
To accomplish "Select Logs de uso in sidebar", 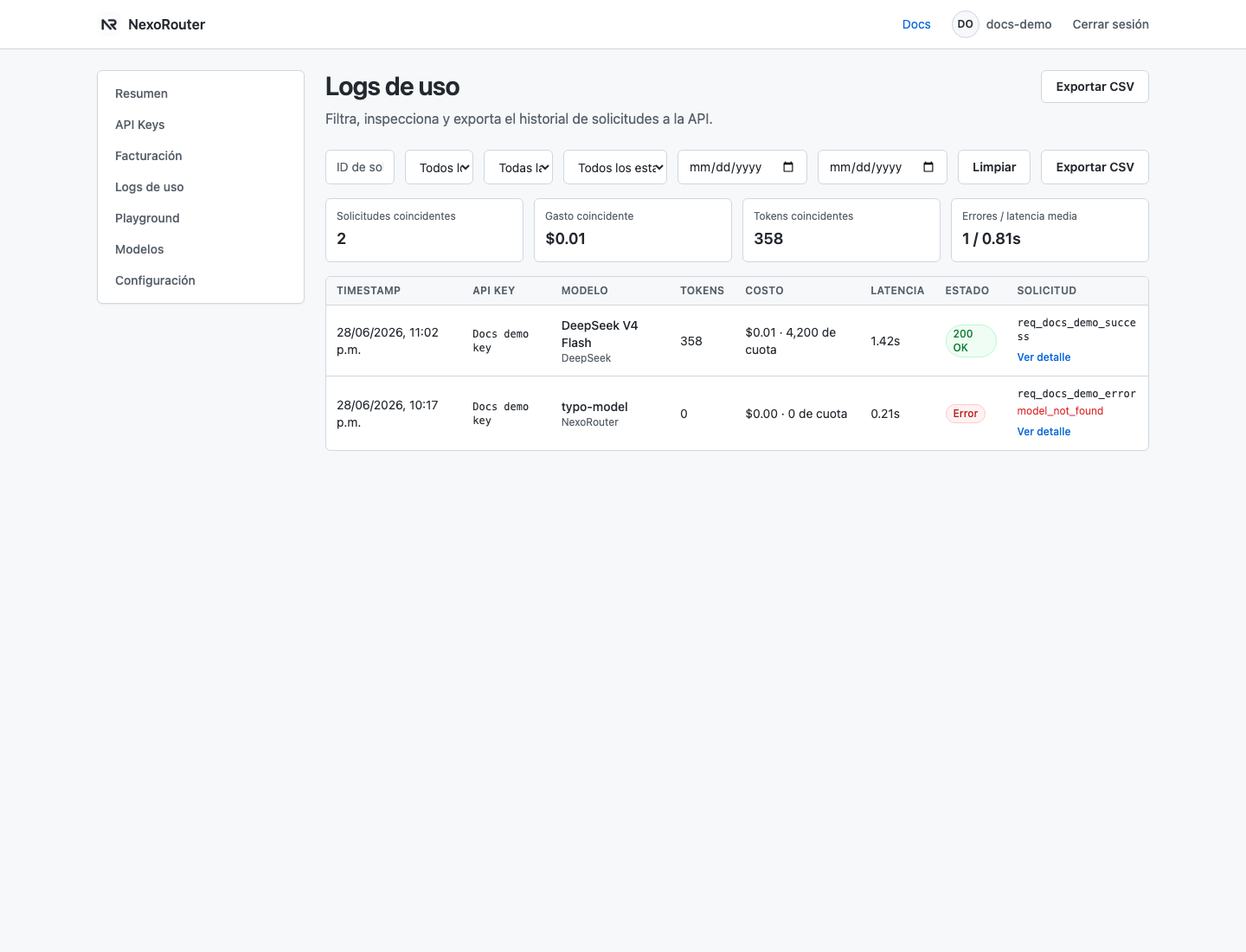I will (201, 187).
